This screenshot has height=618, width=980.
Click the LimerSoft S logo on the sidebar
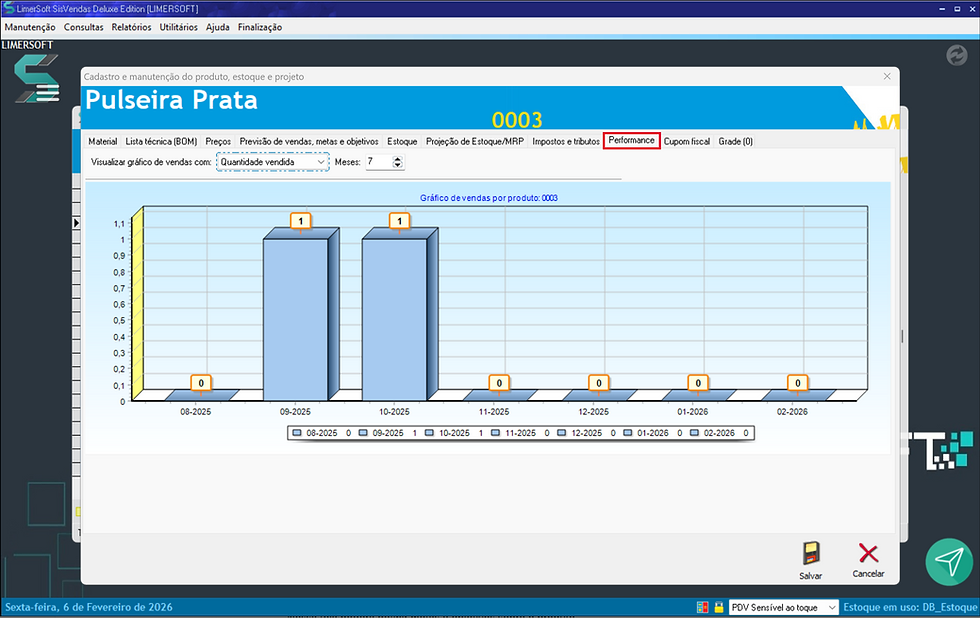37,79
